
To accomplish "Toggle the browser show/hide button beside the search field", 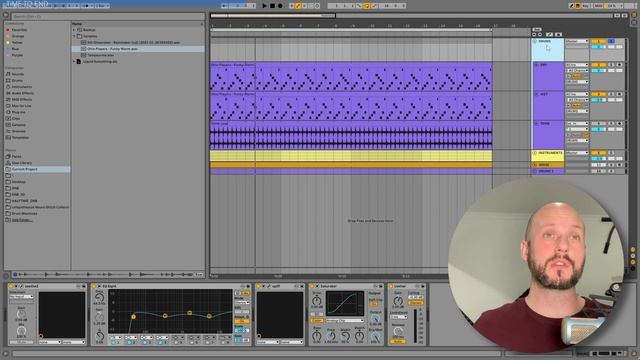I will 6,16.
